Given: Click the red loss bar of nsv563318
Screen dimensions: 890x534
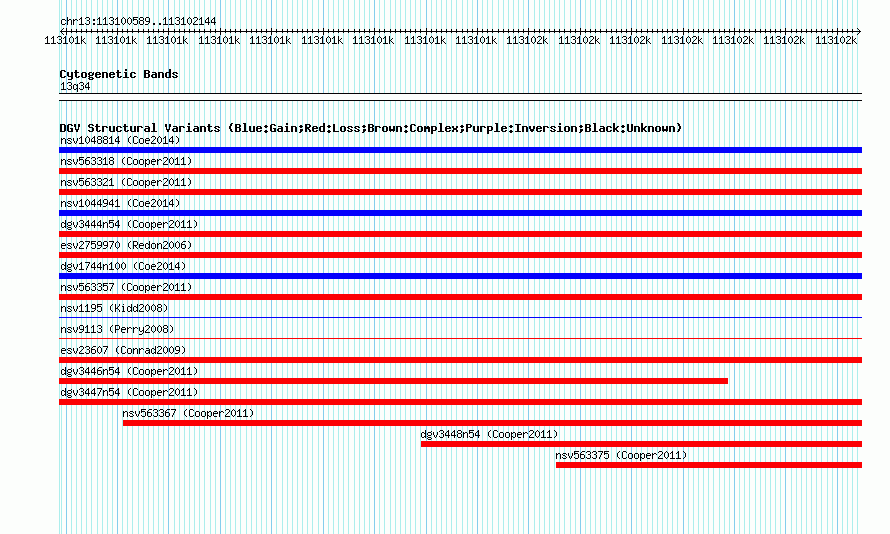Looking at the screenshot, I should [460, 171].
